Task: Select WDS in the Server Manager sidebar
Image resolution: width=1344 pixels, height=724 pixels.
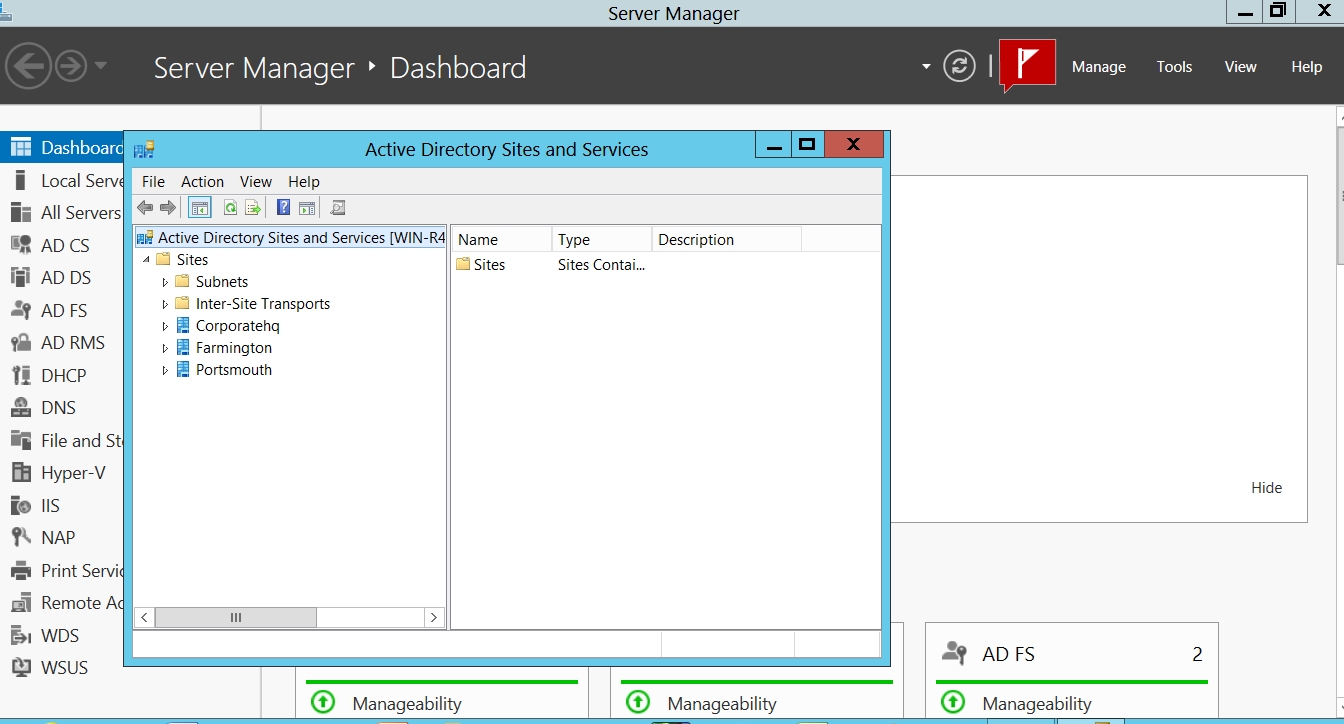Action: pyautogui.click(x=62, y=636)
